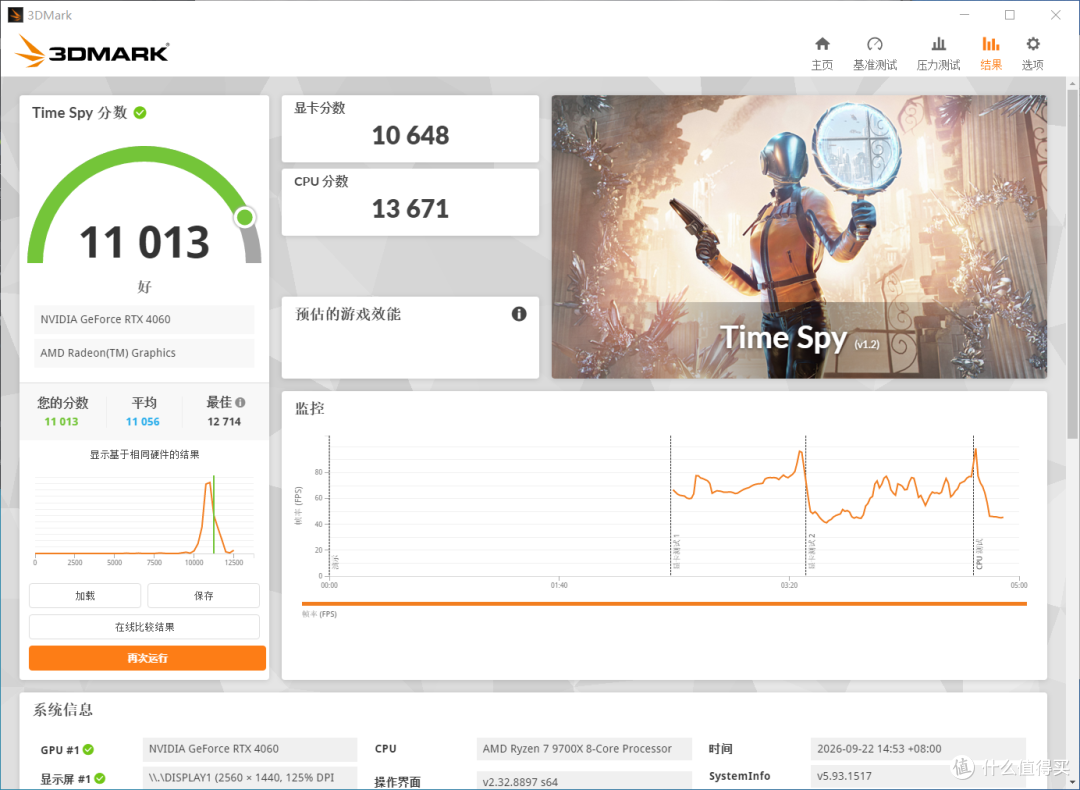Click NVIDIA GeForce RTX 4060 under the score
Viewport: 1080px width, 790px height.
pyautogui.click(x=144, y=319)
